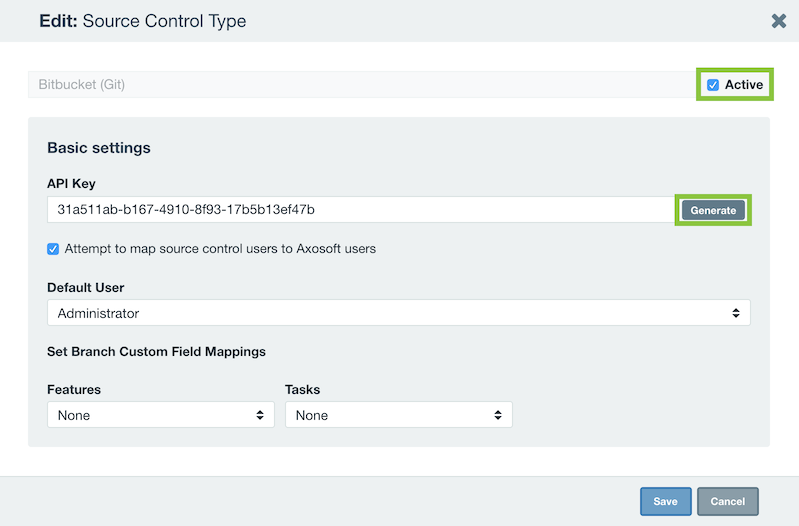Toggle the Active checkbox
Viewport: 799px width, 526px height.
[713, 85]
